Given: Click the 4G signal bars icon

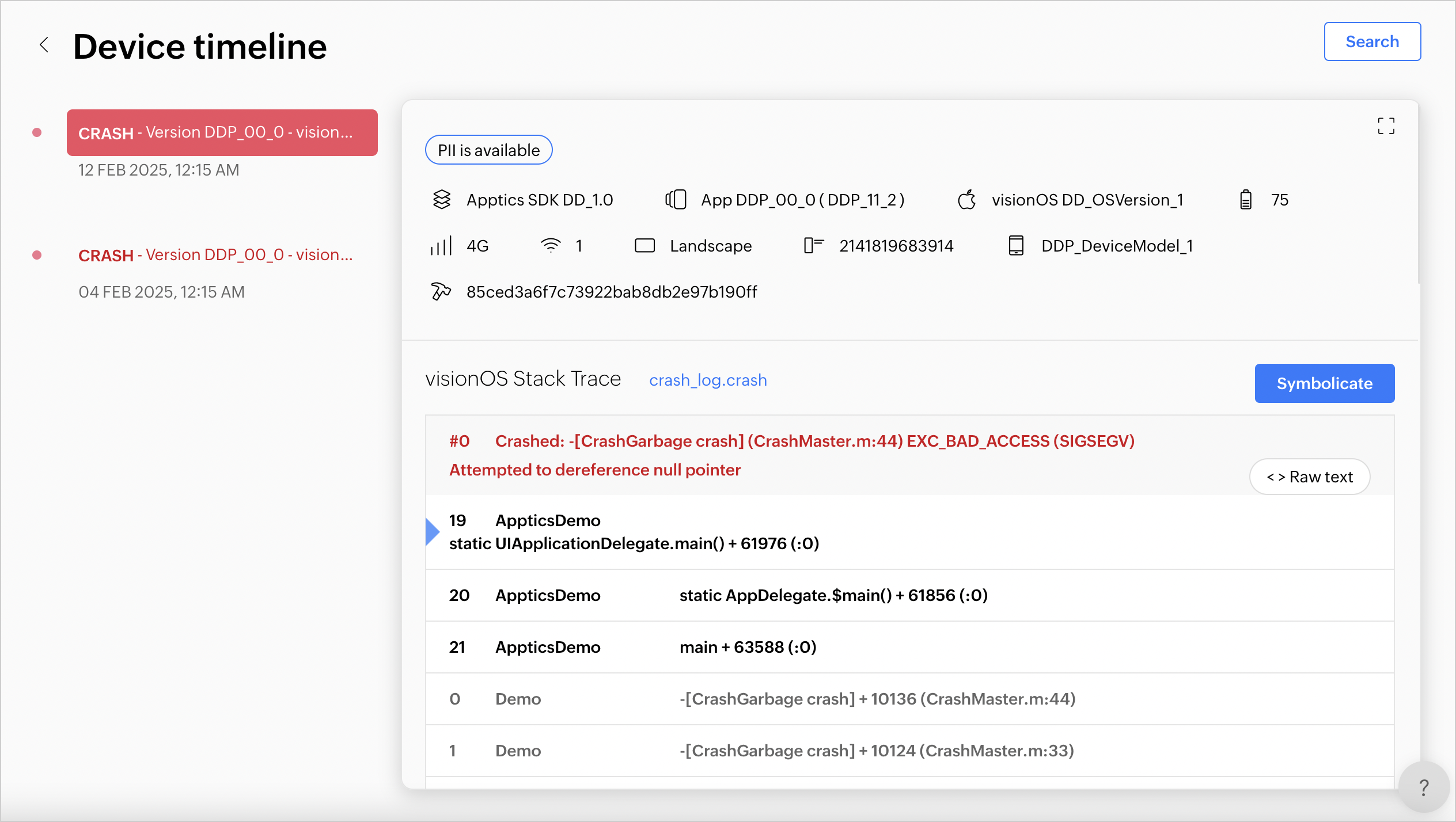Looking at the screenshot, I should (441, 246).
